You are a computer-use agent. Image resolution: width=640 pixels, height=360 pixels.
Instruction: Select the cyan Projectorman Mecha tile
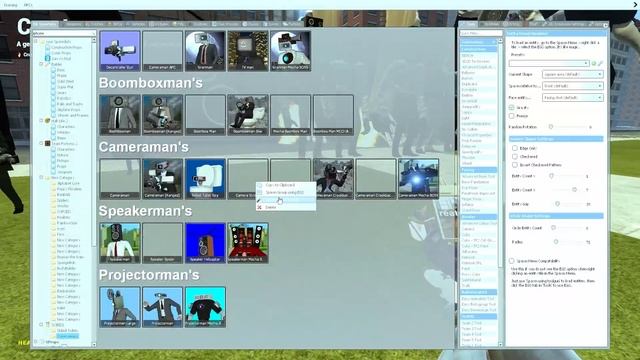coord(205,307)
